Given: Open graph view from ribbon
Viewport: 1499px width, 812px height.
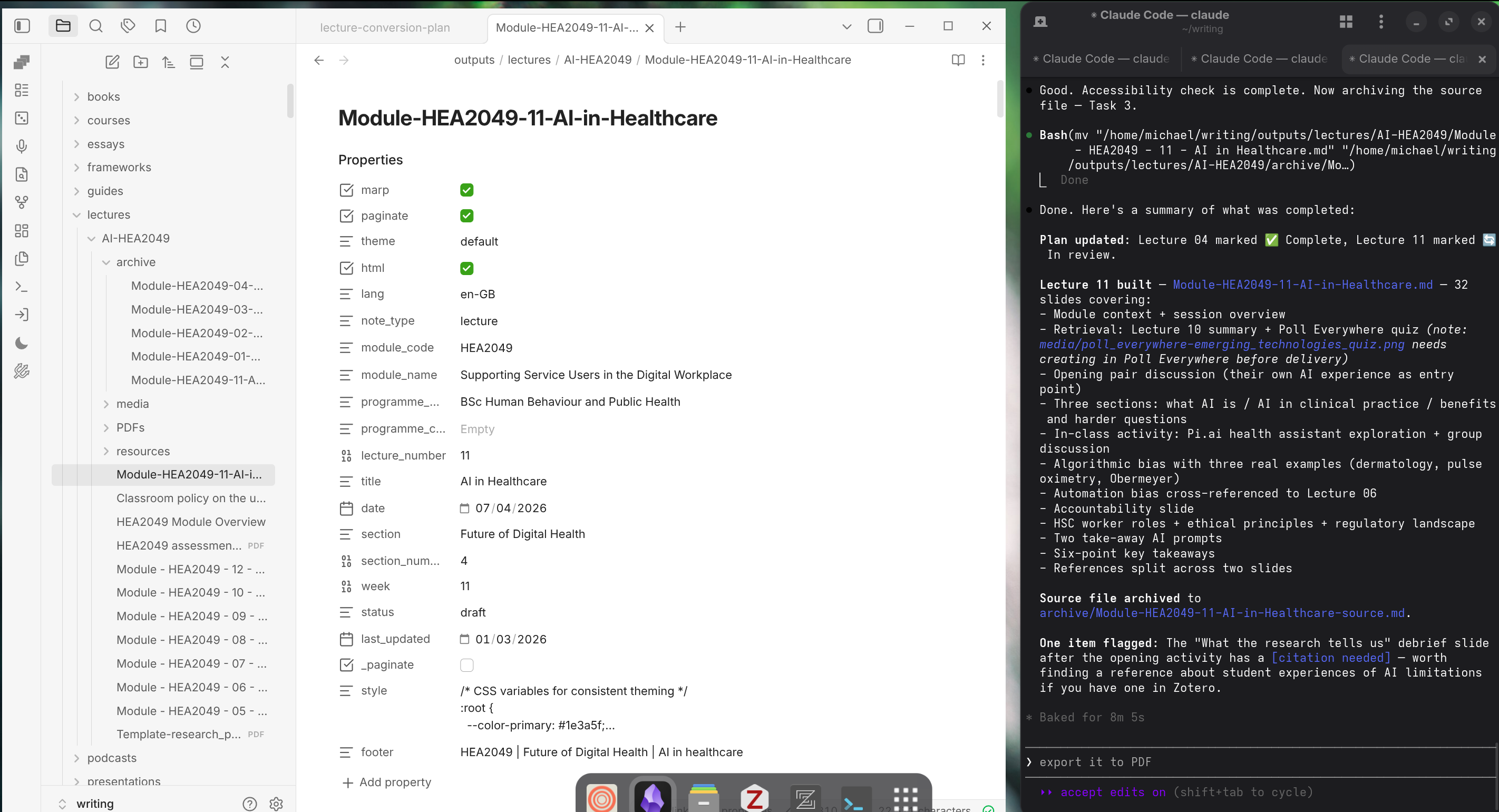Looking at the screenshot, I should click(x=22, y=202).
